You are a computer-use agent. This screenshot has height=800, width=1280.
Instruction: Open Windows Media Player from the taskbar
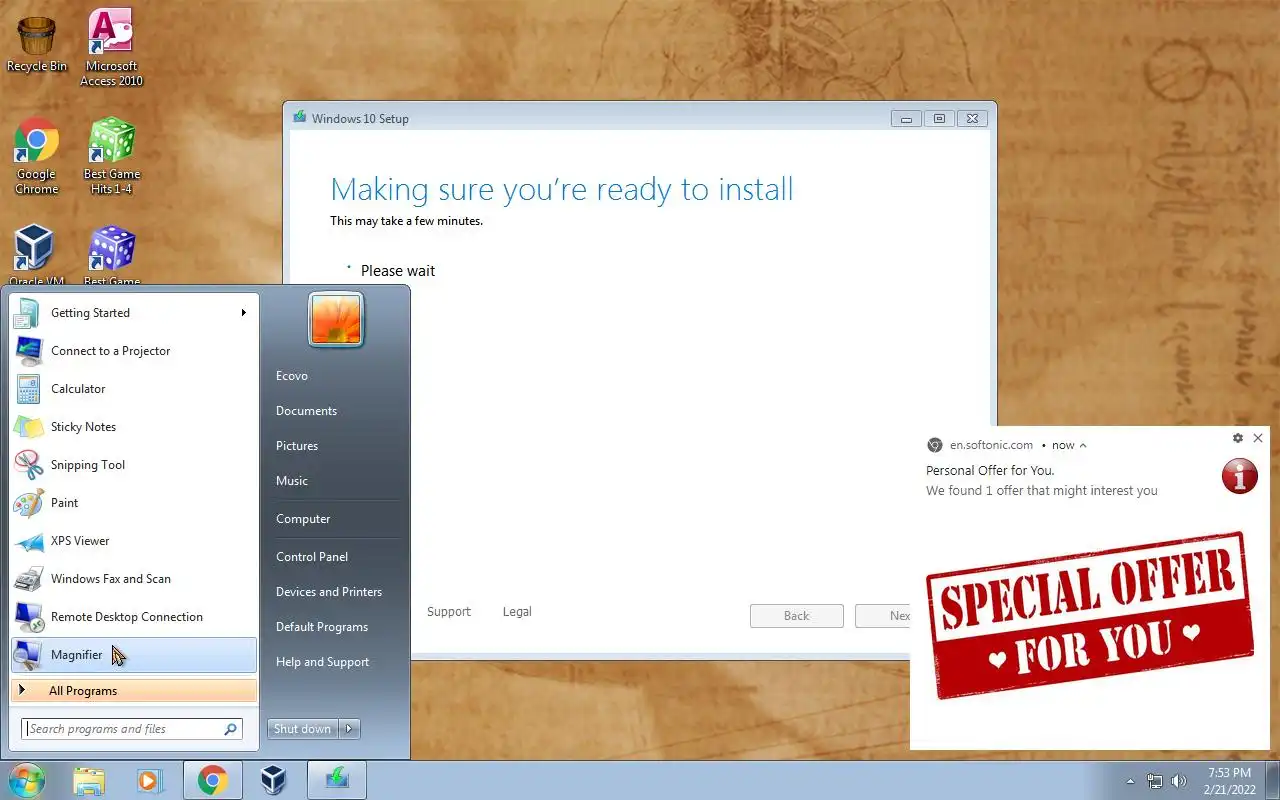coord(150,780)
